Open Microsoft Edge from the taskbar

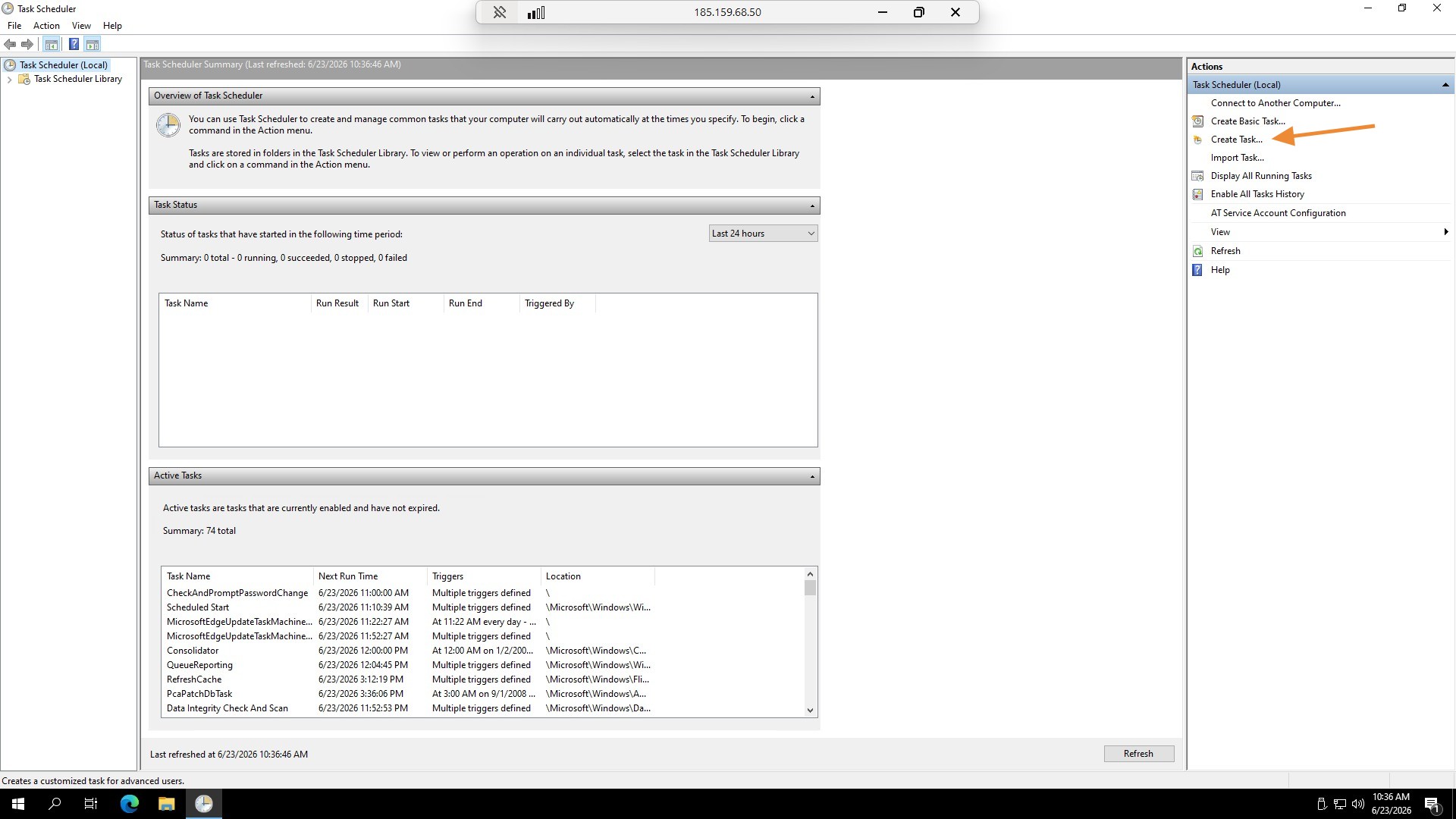pos(130,804)
